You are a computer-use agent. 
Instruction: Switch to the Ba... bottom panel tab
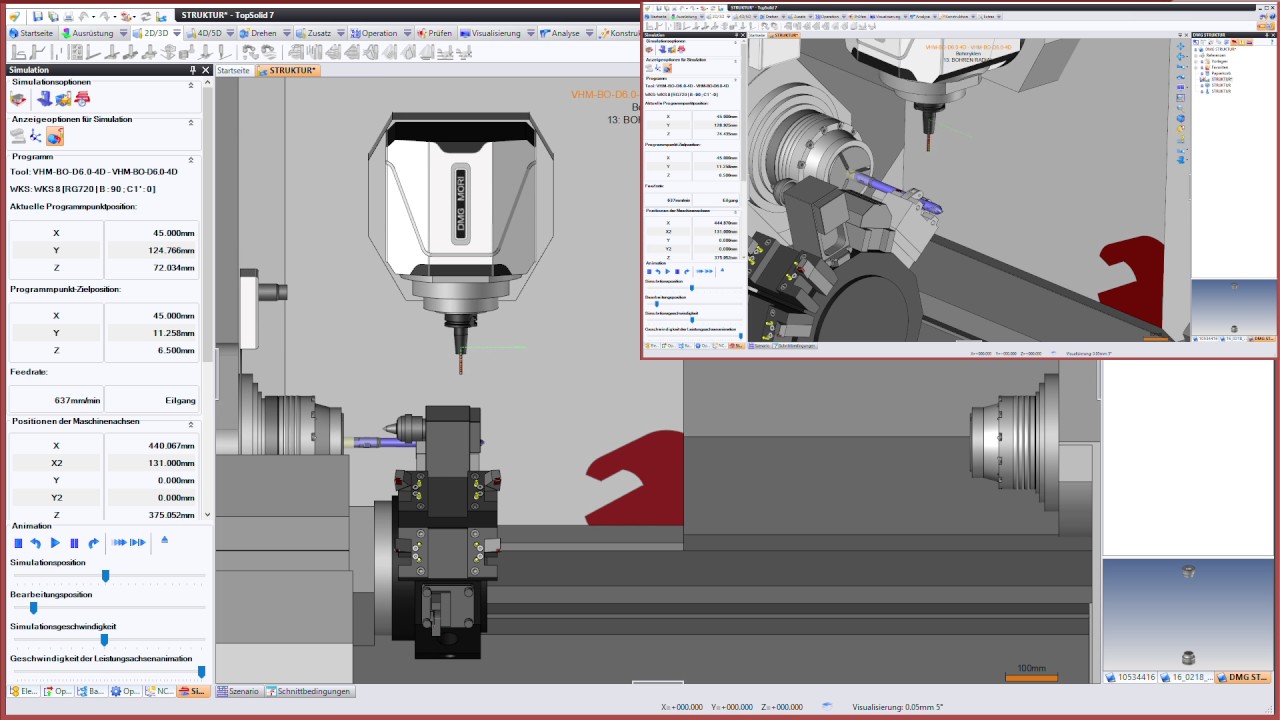(x=92, y=691)
